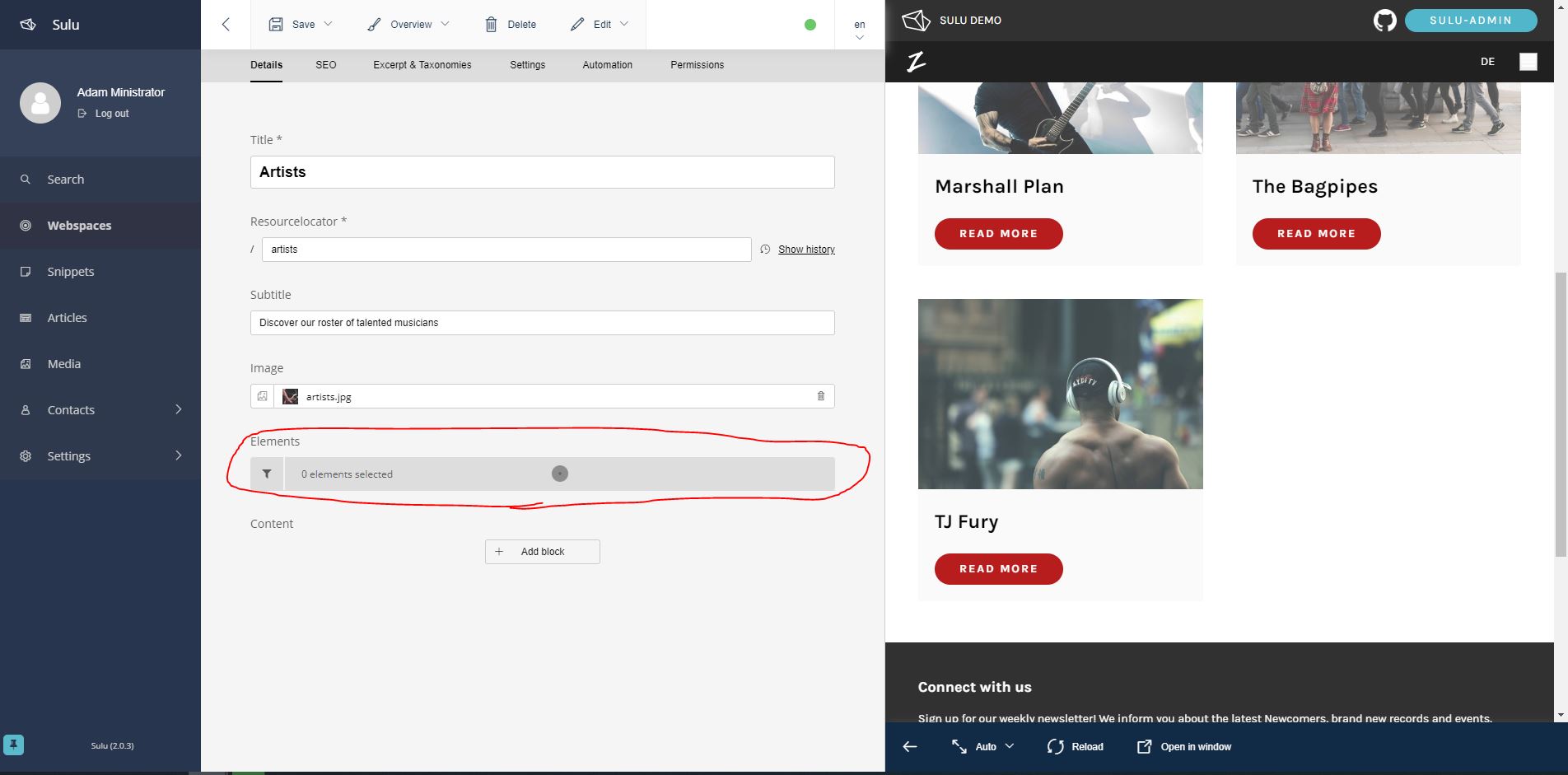Open the Save dropdown
Viewport: 1568px width, 775px height.
[x=301, y=25]
